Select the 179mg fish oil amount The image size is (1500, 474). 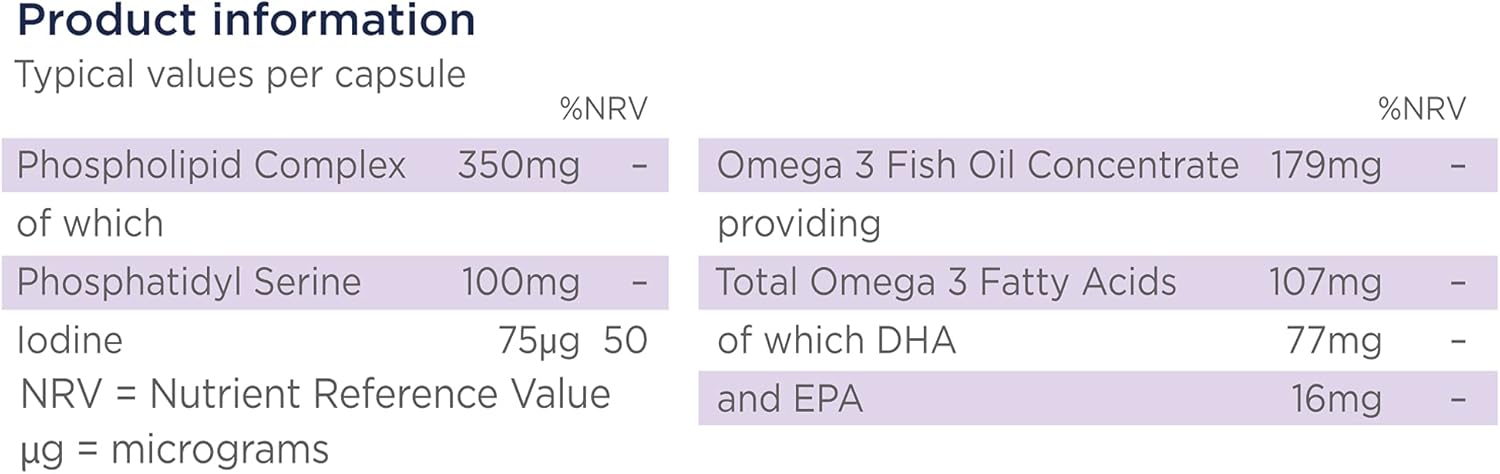click(1325, 165)
